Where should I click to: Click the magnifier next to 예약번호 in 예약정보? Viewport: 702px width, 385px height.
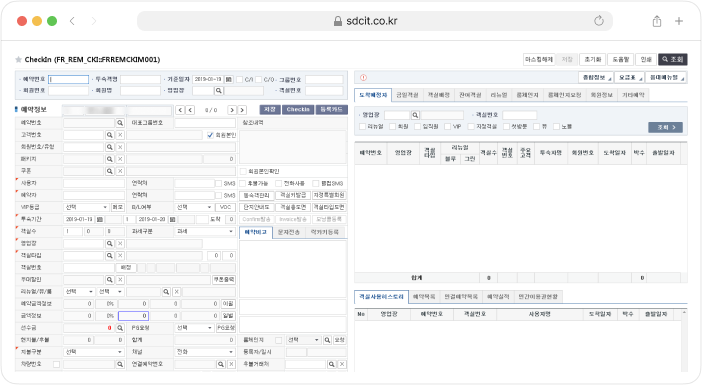tap(120, 123)
